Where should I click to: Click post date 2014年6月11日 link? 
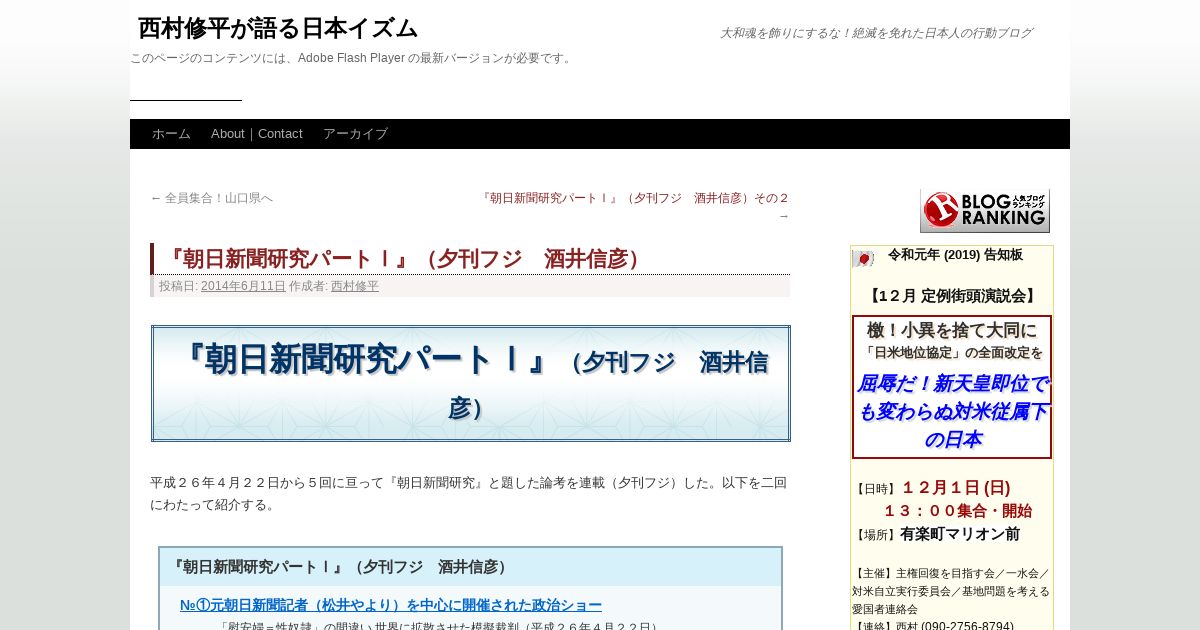(243, 286)
